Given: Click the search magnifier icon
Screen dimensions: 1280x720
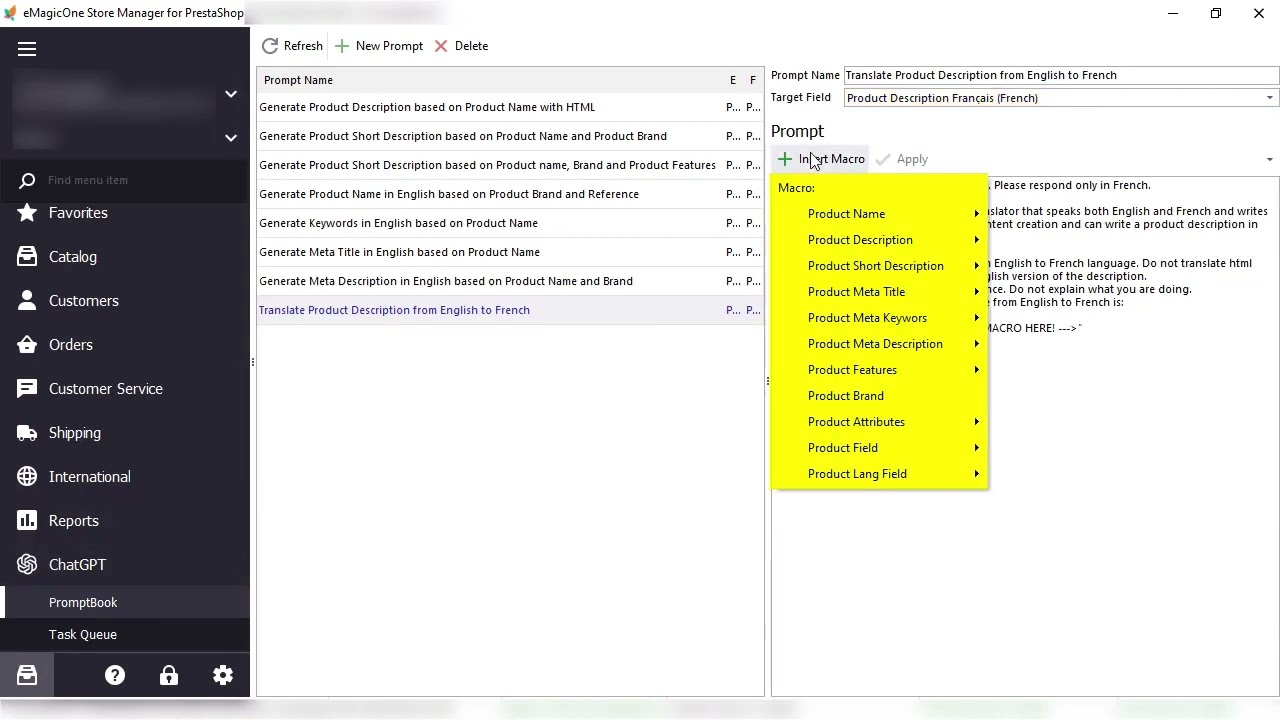Looking at the screenshot, I should (x=27, y=180).
